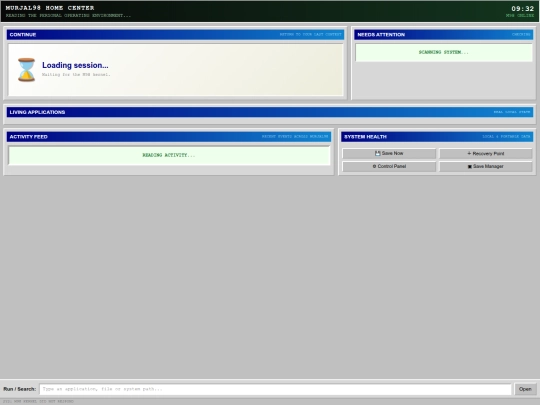Click the 'Run / Search:' label
Viewport: 540px width, 405px height.
click(x=20, y=389)
